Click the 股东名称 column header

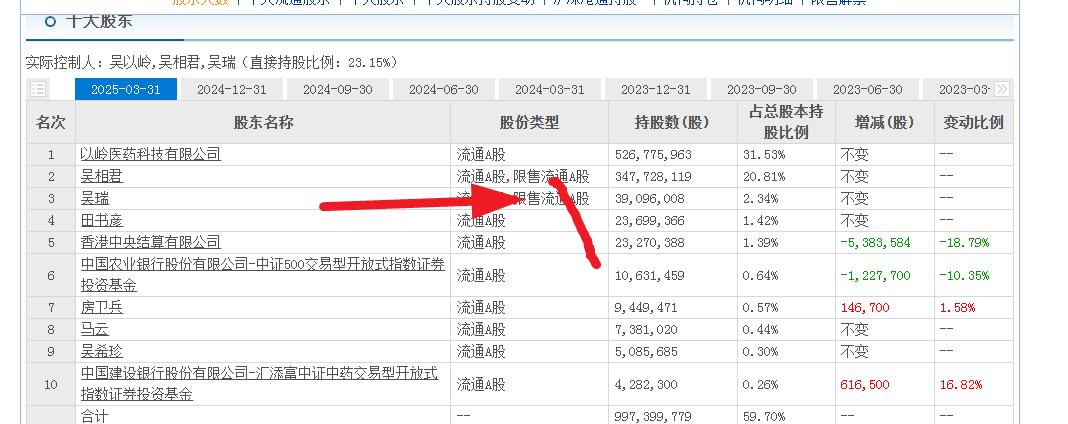pyautogui.click(x=264, y=123)
